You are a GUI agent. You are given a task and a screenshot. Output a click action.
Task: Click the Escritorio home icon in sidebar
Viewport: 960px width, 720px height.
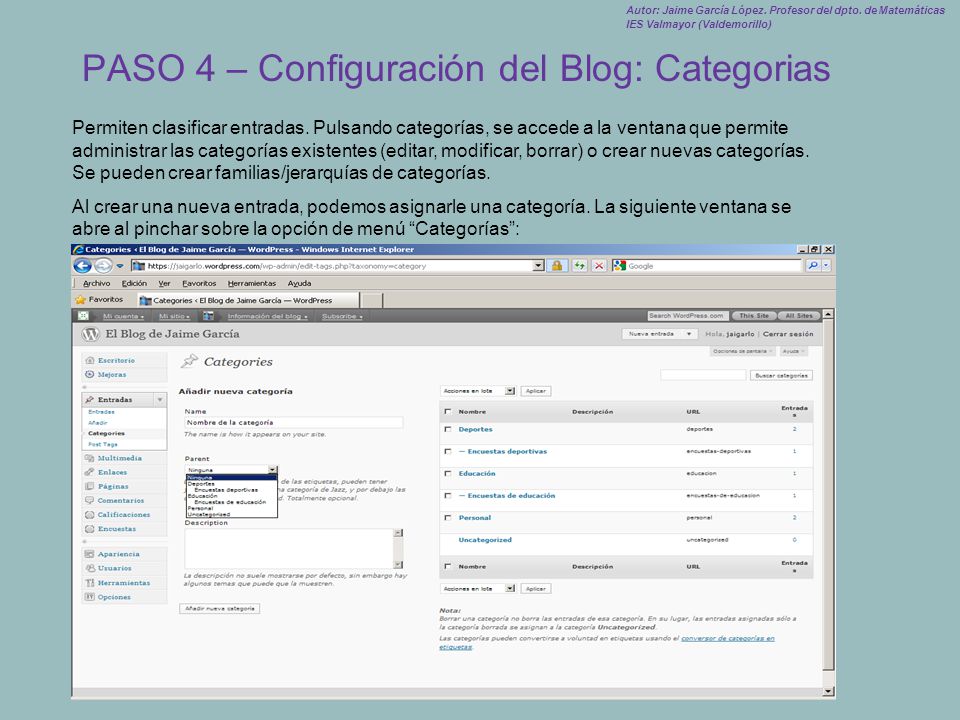coord(90,361)
